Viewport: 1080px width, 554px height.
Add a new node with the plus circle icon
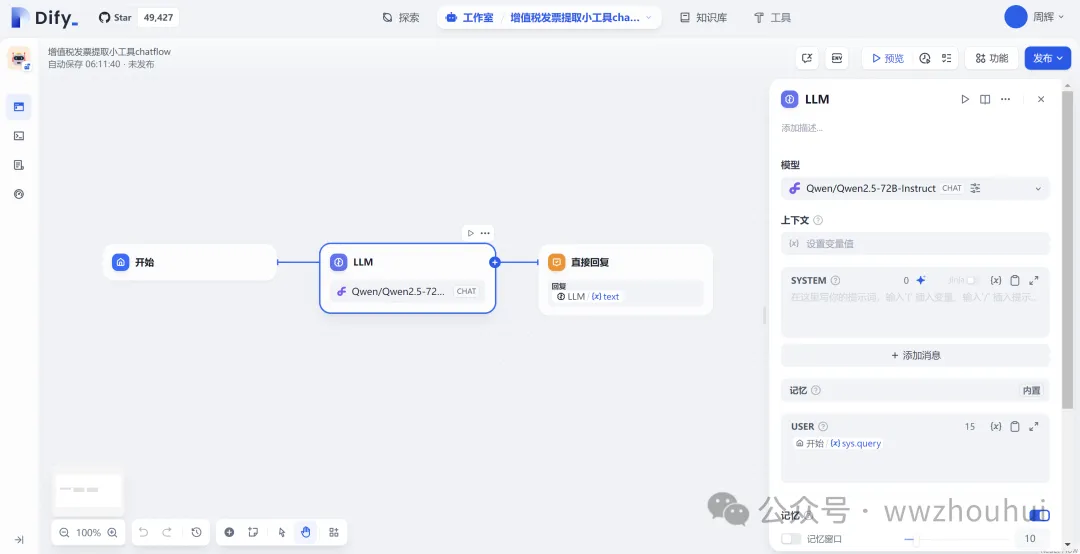coord(229,532)
